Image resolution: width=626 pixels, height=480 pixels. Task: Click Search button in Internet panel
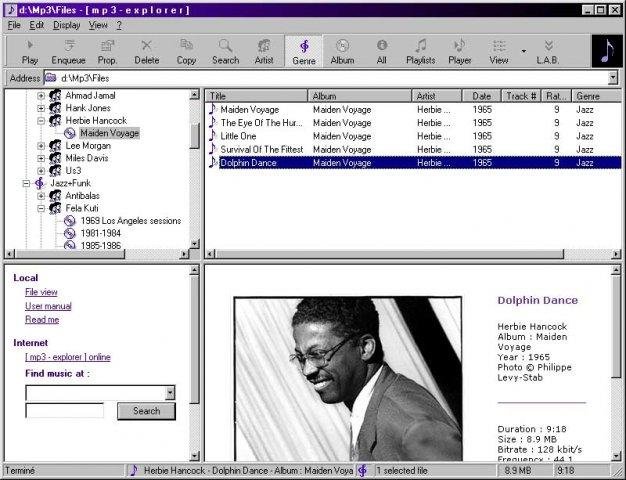[x=146, y=411]
